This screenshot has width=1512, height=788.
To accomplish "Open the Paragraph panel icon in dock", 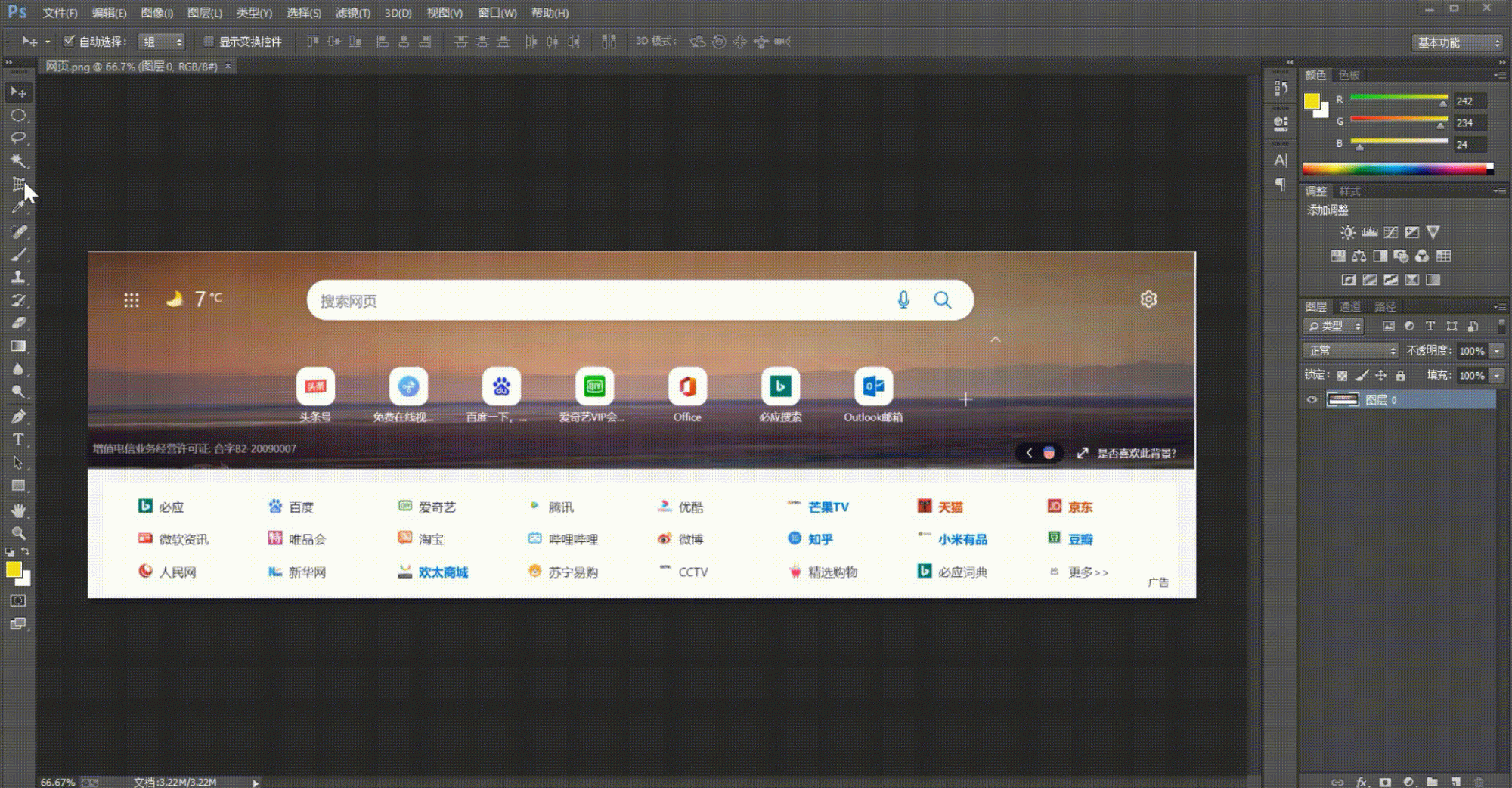I will 1281,184.
